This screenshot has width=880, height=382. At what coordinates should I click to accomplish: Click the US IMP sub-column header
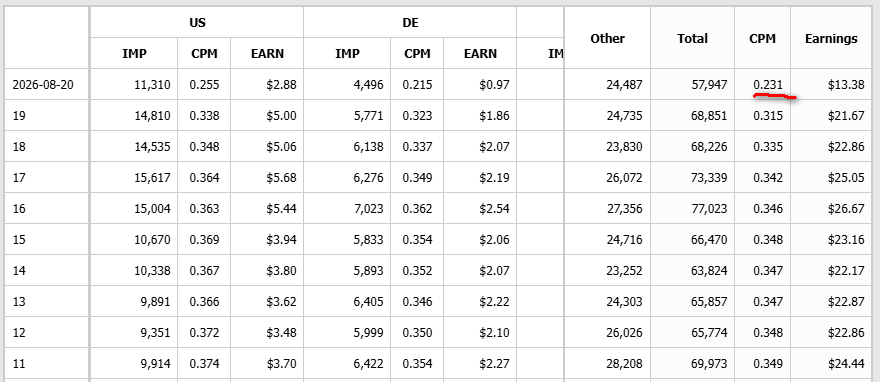[x=134, y=53]
